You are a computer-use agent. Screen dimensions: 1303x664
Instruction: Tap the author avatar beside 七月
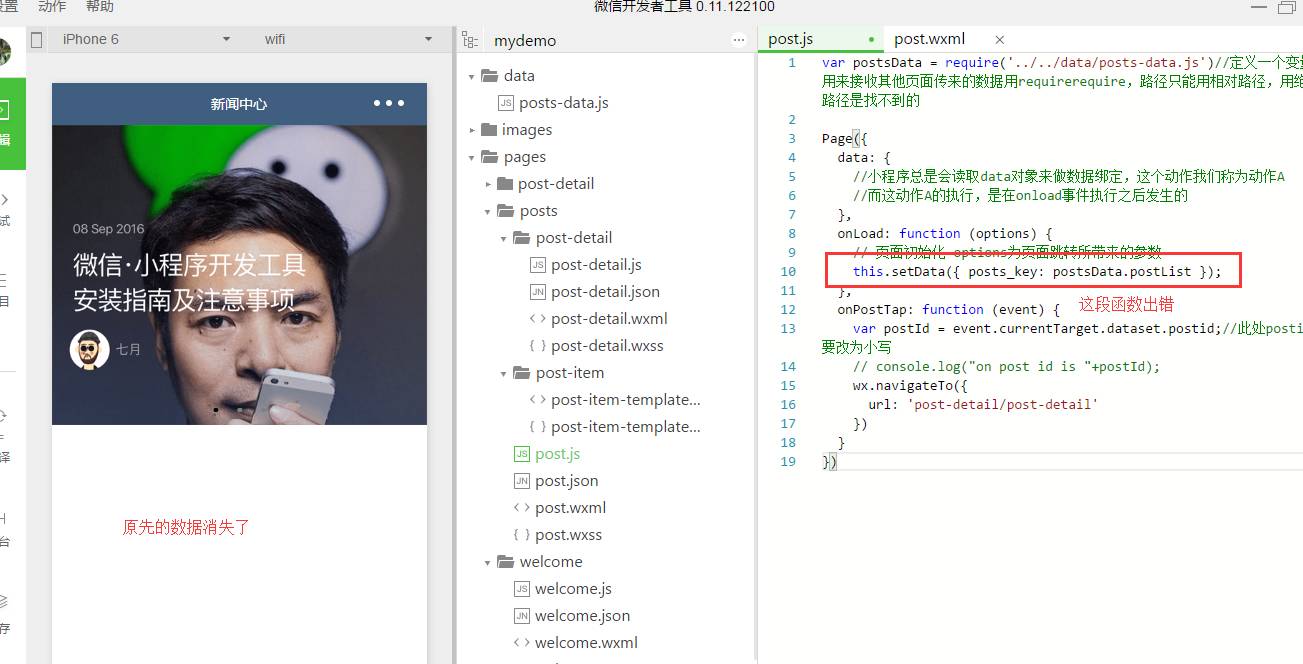[89, 350]
